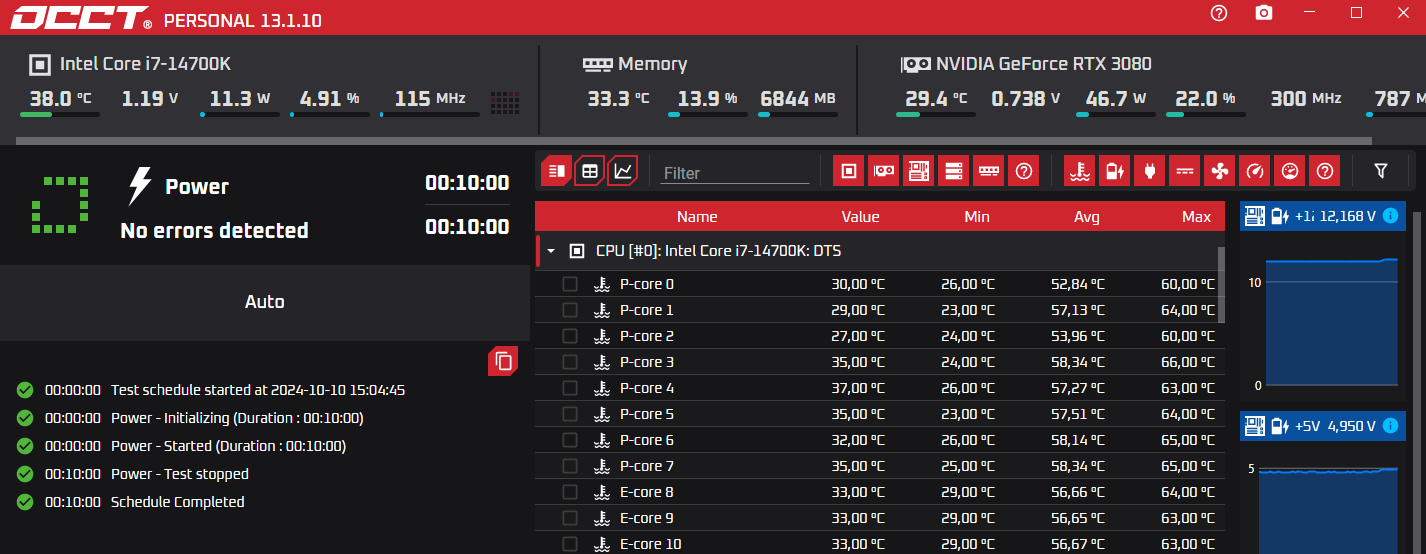This screenshot has height=554, width=1426.
Task: Click the NVIDIA GeForce RTX 3080 summary title
Action: [1043, 64]
